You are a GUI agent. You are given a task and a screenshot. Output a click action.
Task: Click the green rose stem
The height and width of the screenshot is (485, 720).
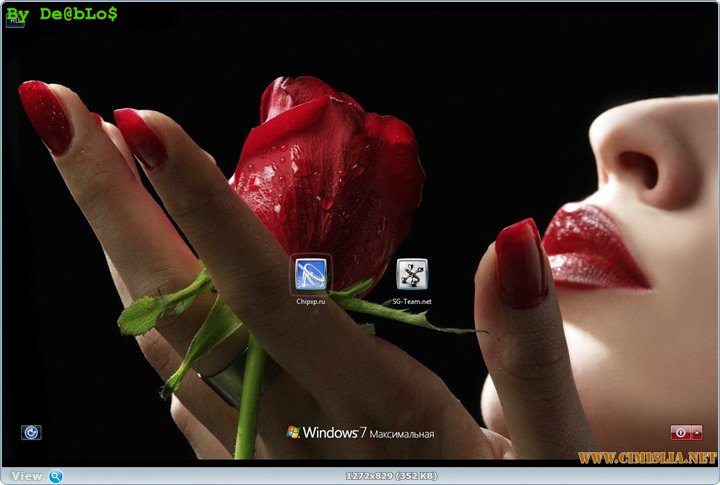click(250, 400)
